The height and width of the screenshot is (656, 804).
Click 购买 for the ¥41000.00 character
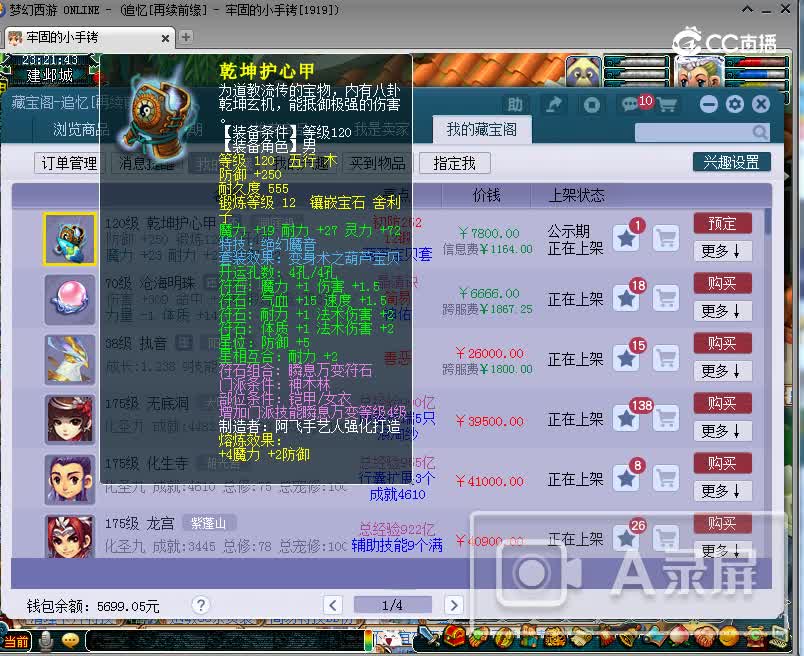(722, 463)
